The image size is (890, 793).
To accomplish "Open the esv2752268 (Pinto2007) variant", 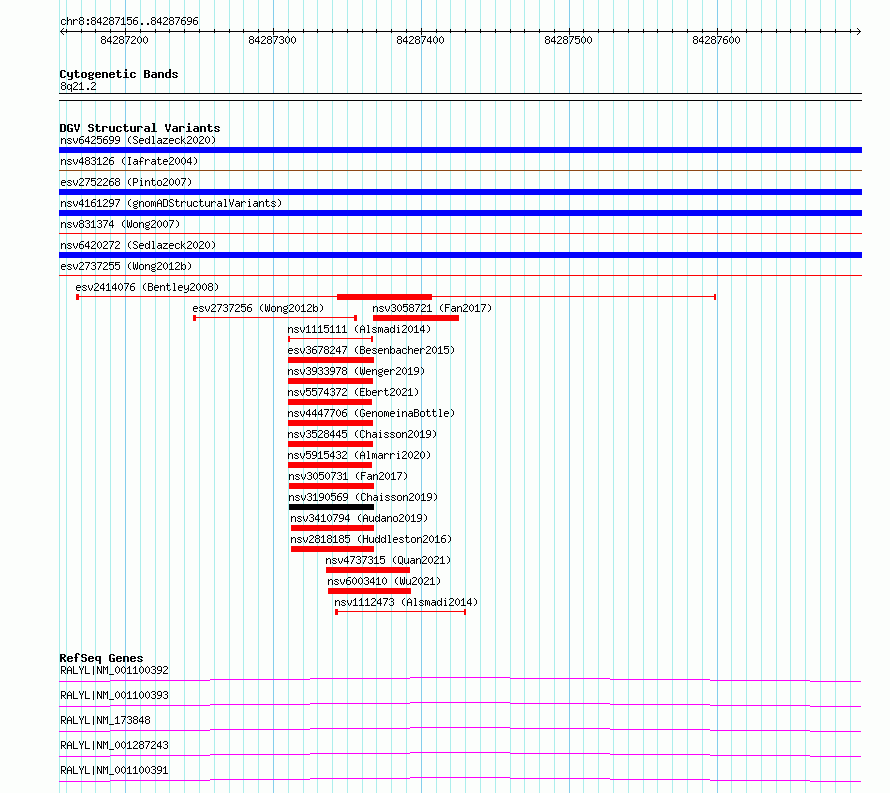I will 126,182.
